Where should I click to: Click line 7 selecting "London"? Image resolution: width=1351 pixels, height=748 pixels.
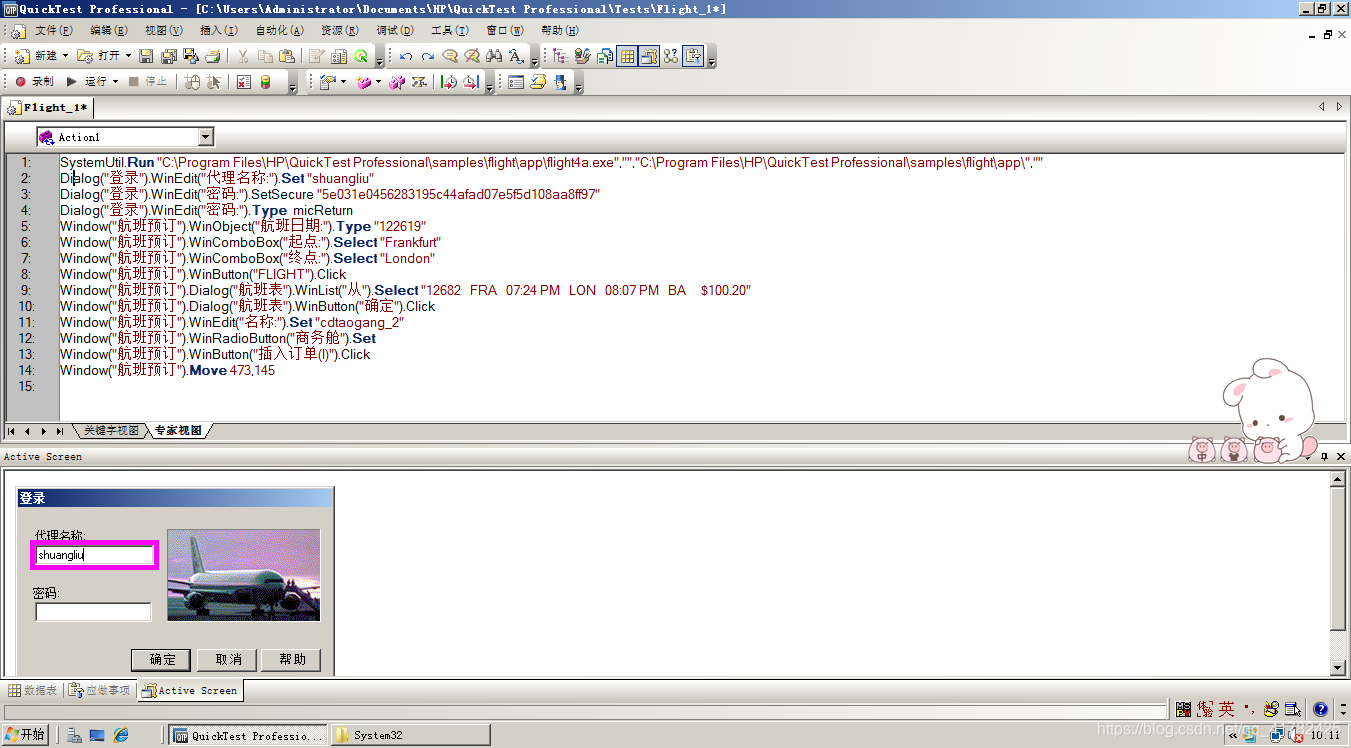247,259
